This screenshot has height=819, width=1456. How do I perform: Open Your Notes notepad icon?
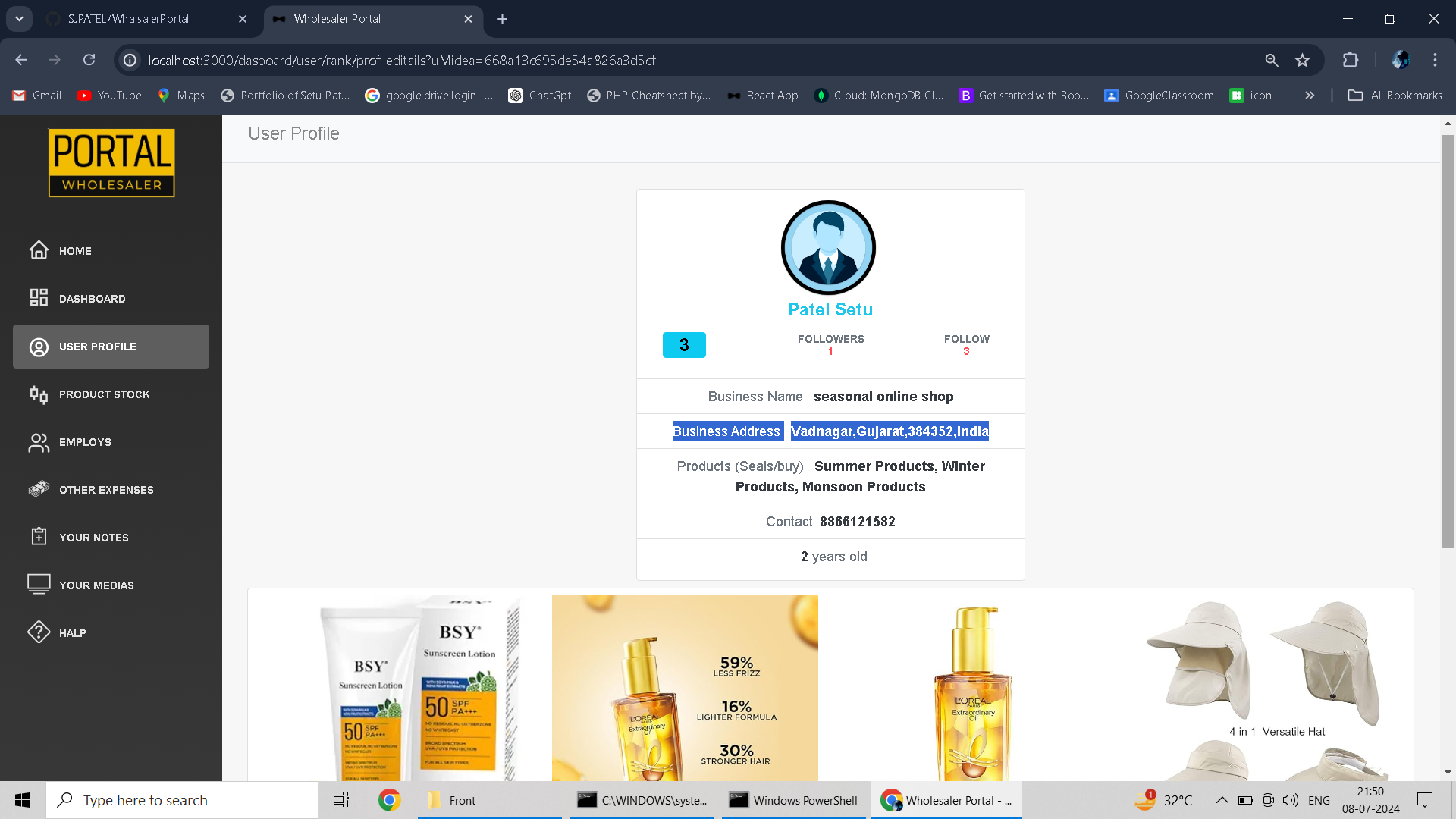pos(39,537)
